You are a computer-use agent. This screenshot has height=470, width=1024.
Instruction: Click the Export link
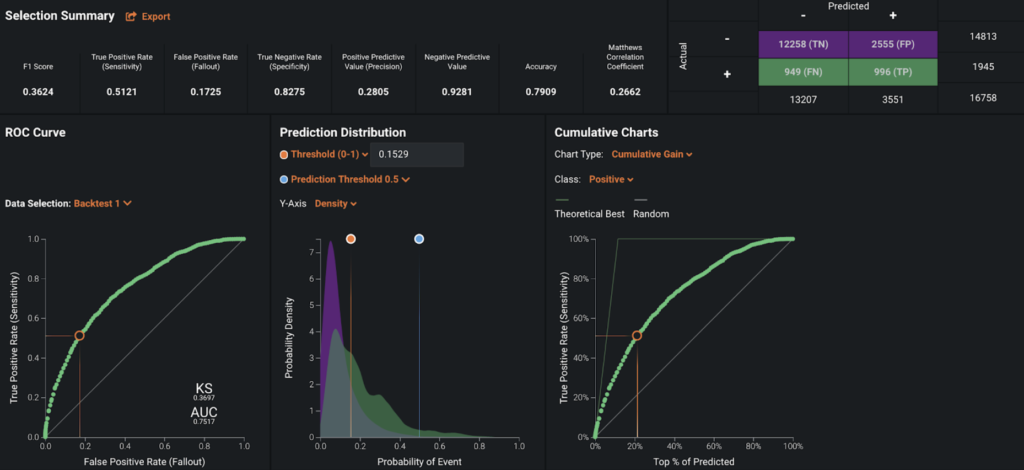[156, 17]
